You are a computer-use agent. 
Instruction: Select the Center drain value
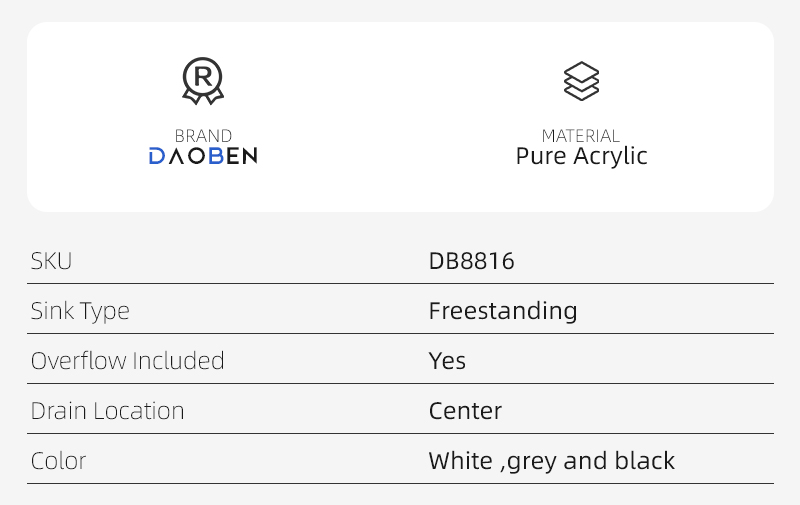pyautogui.click(x=465, y=411)
